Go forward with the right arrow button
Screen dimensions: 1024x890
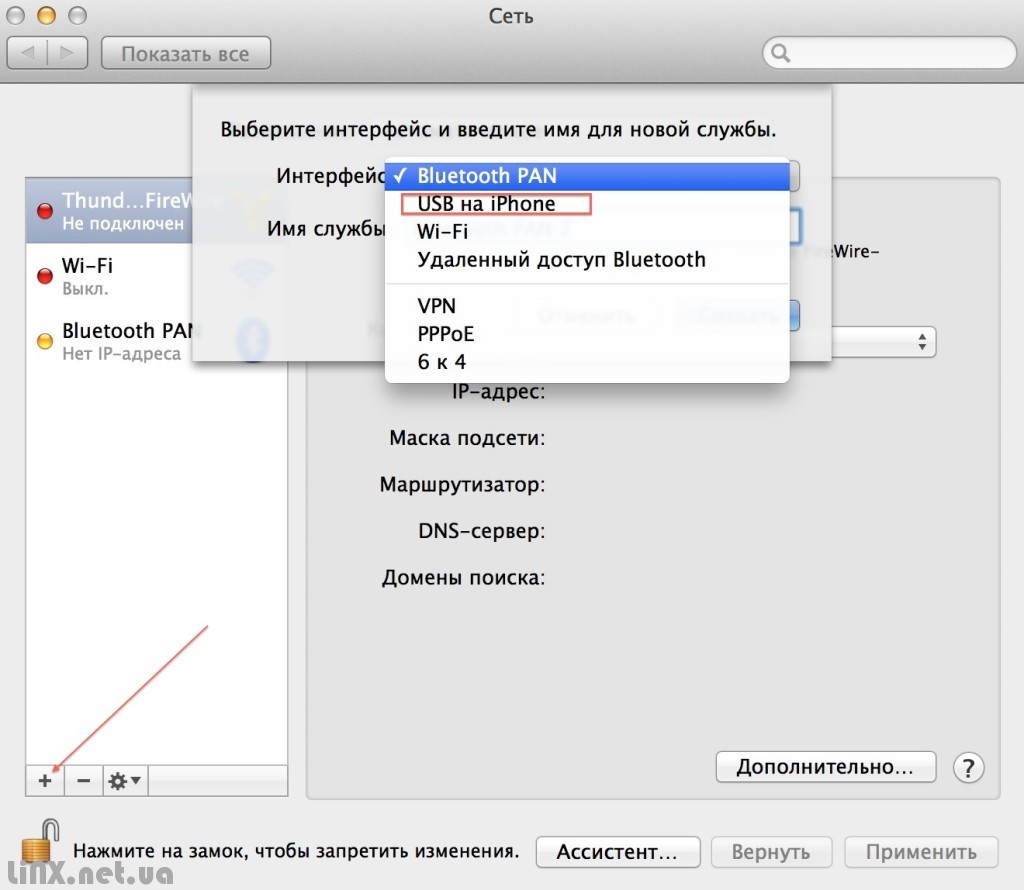tap(67, 53)
